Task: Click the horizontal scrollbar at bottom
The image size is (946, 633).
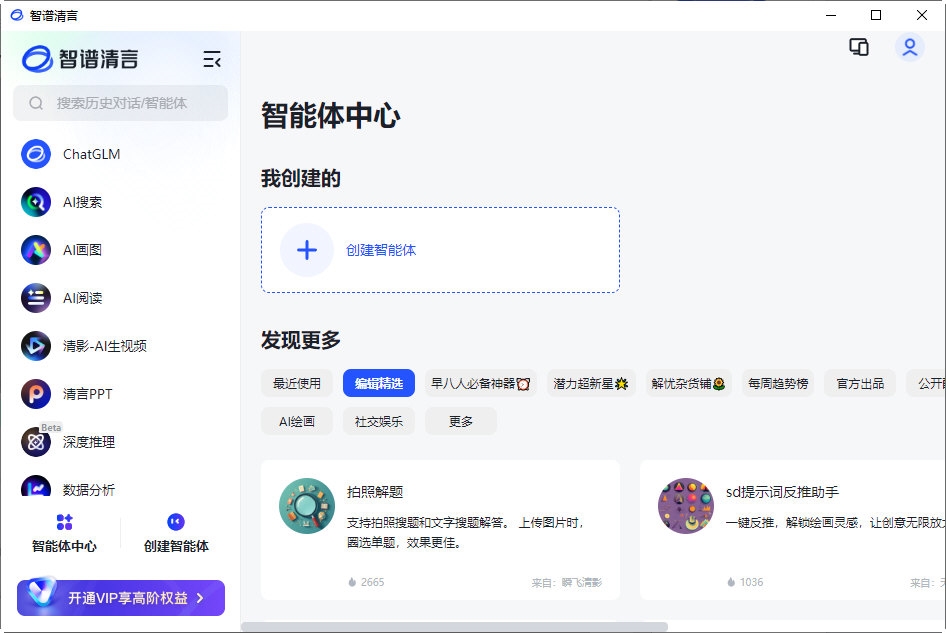Action: (x=454, y=626)
